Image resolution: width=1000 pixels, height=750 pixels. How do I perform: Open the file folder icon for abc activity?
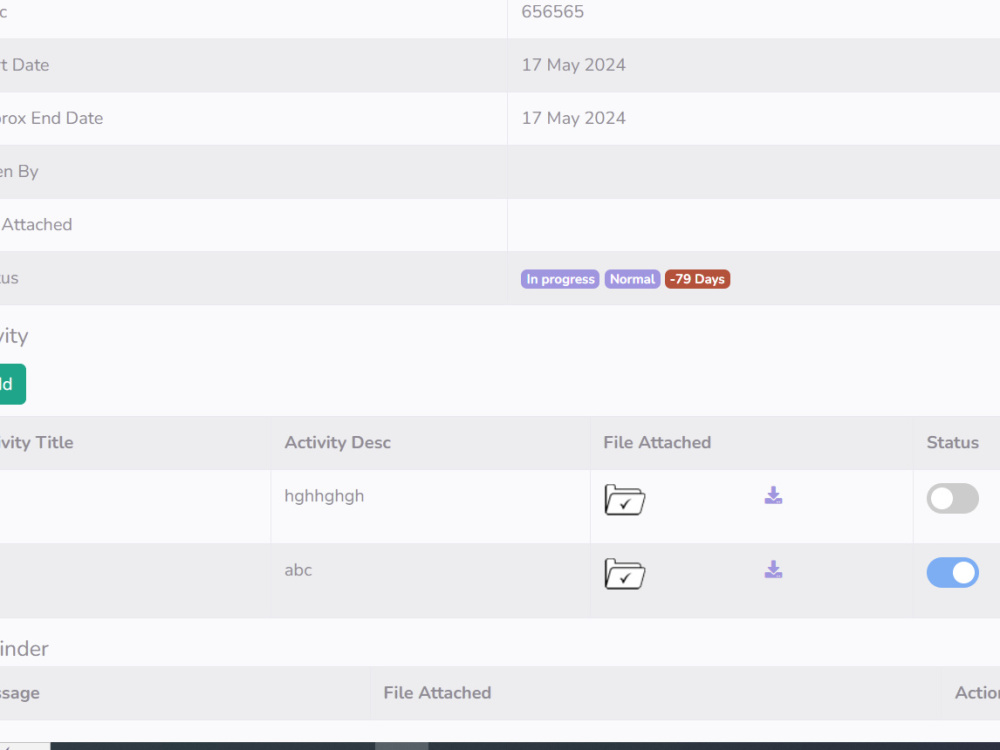point(625,574)
